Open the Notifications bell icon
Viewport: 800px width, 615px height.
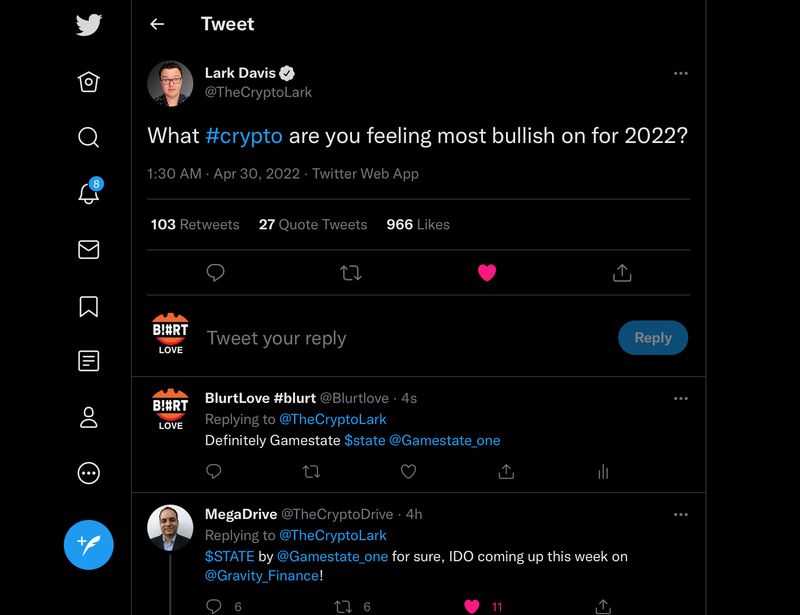tap(89, 194)
